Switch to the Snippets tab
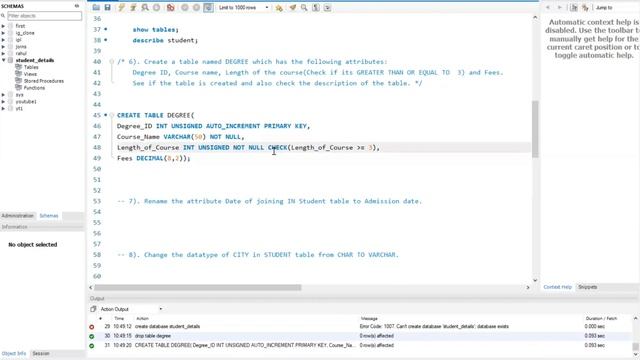The height and width of the screenshot is (360, 640). coord(587,287)
